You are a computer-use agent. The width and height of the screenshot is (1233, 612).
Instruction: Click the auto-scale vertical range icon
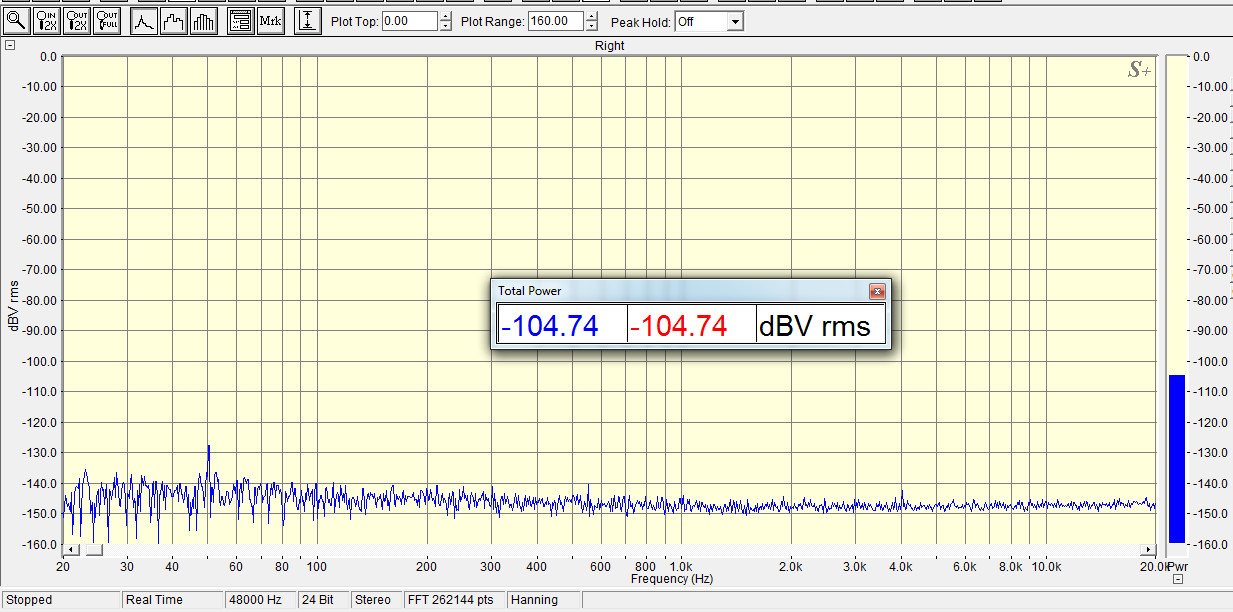(308, 21)
